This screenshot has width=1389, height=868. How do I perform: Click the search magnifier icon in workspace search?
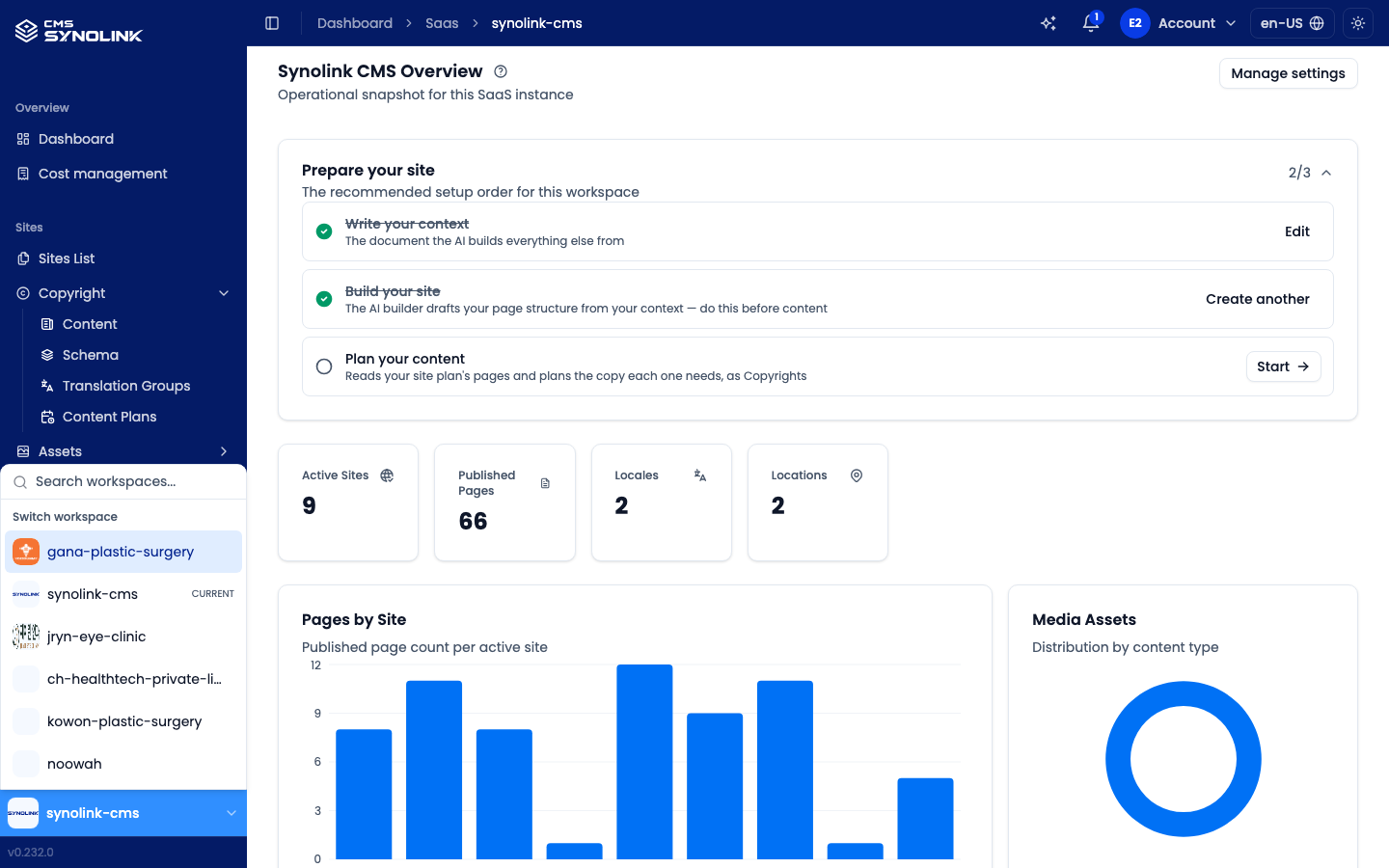(20, 482)
